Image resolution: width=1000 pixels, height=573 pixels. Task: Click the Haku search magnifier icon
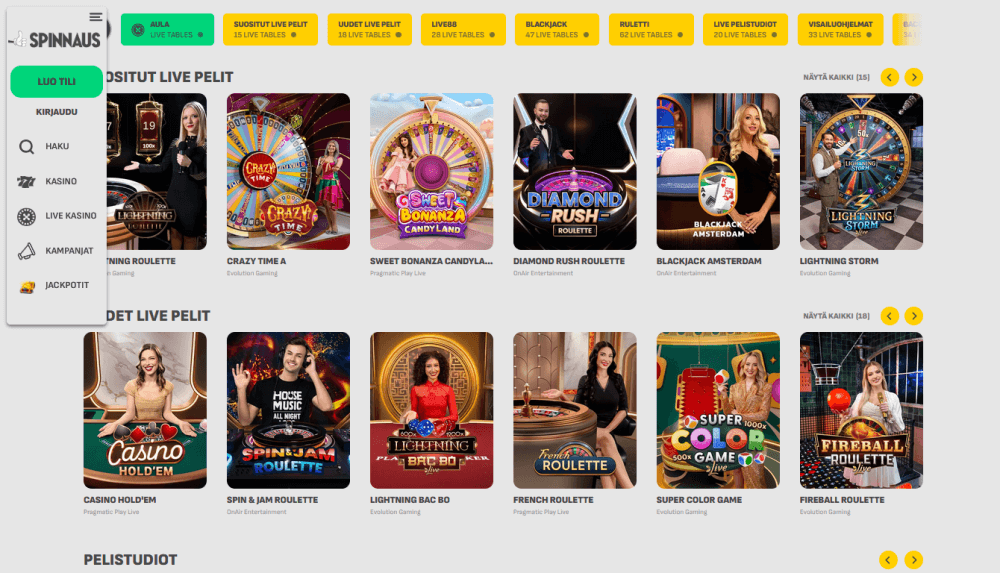26,147
